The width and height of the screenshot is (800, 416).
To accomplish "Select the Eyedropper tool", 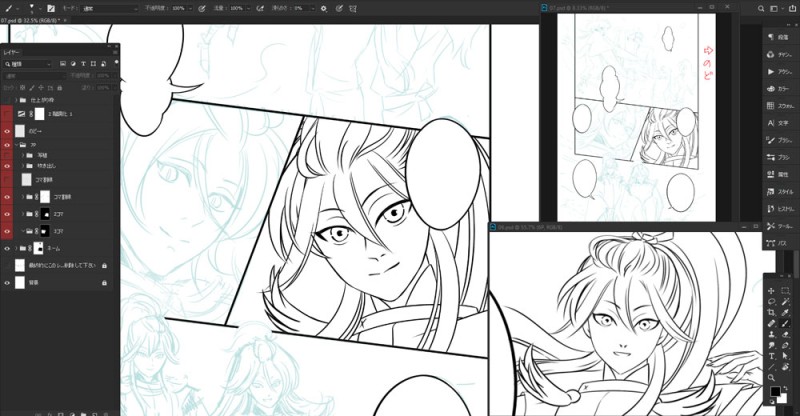I will (786, 312).
